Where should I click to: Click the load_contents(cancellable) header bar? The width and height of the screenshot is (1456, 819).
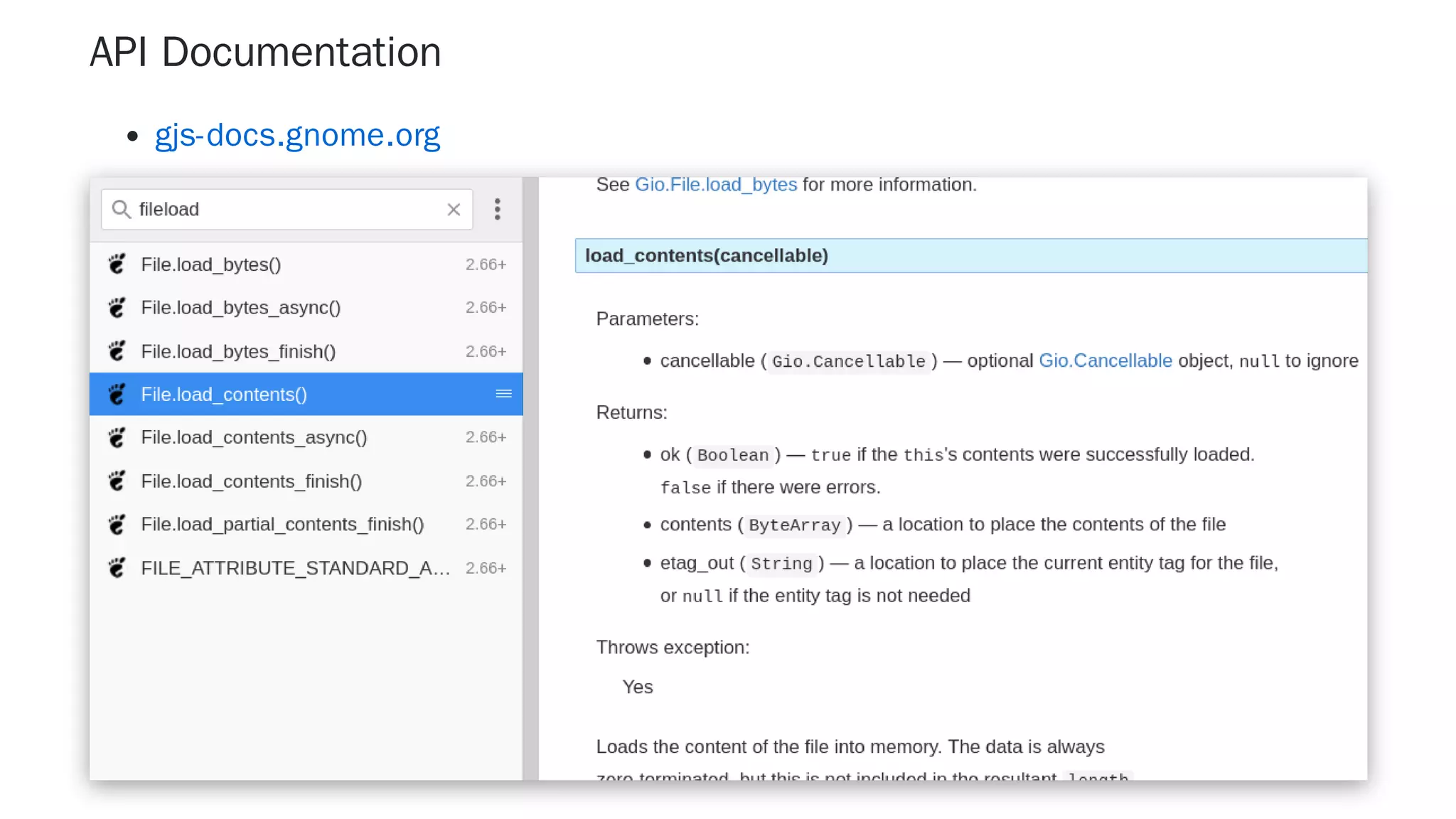pyautogui.click(x=970, y=256)
